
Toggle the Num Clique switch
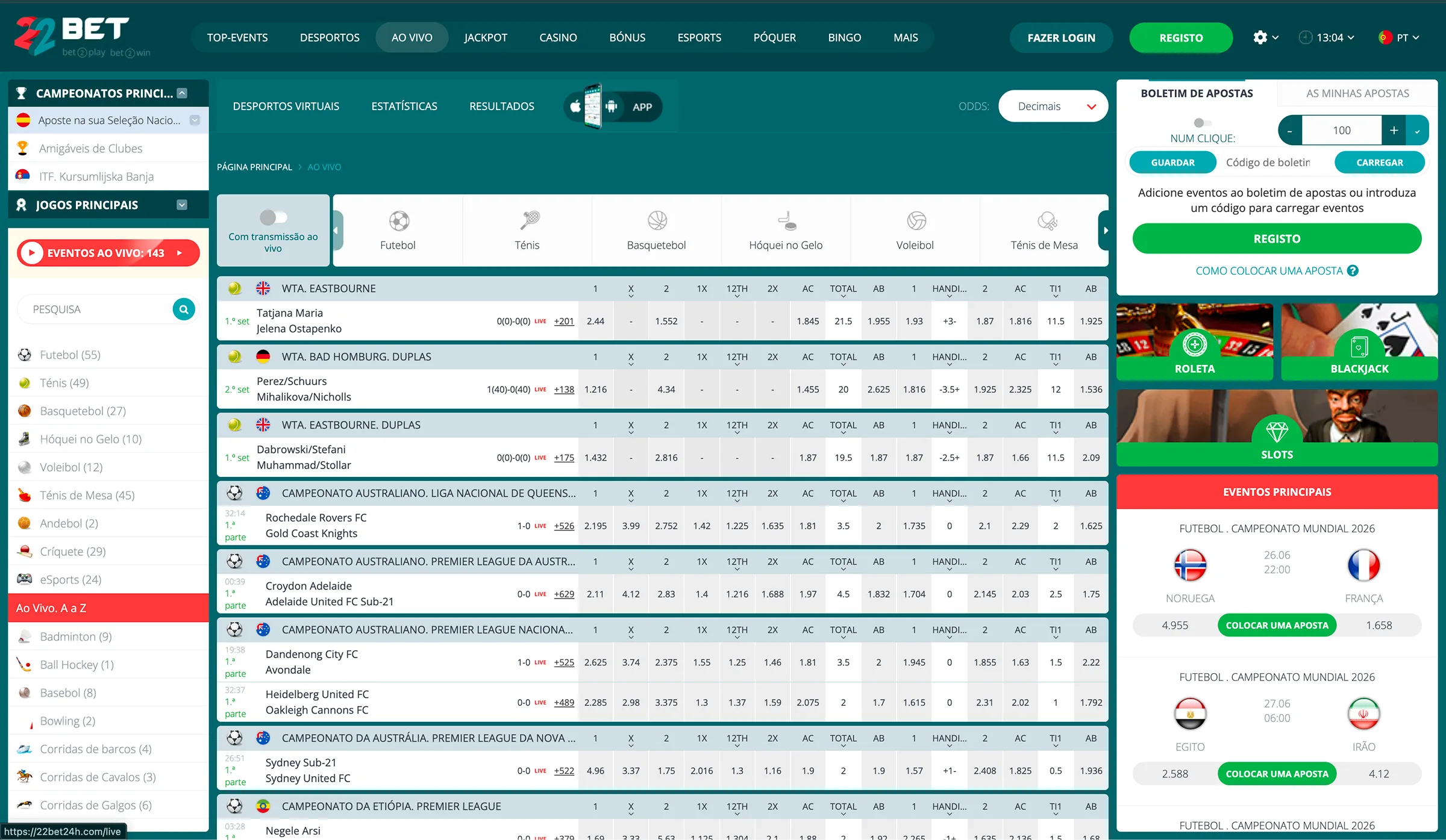tap(1203, 123)
